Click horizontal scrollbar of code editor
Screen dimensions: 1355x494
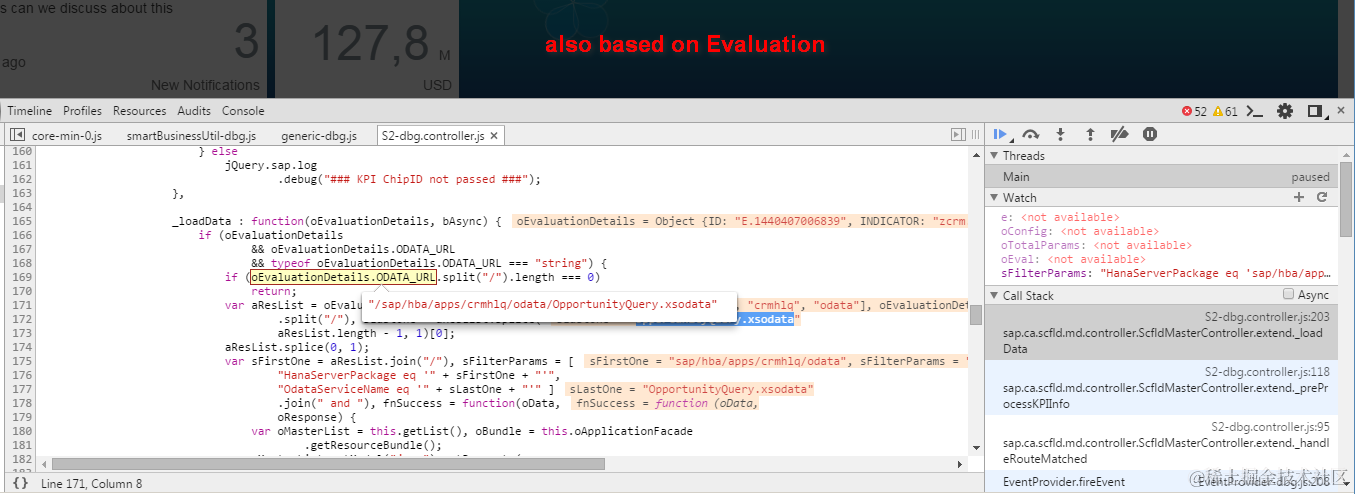(328, 464)
